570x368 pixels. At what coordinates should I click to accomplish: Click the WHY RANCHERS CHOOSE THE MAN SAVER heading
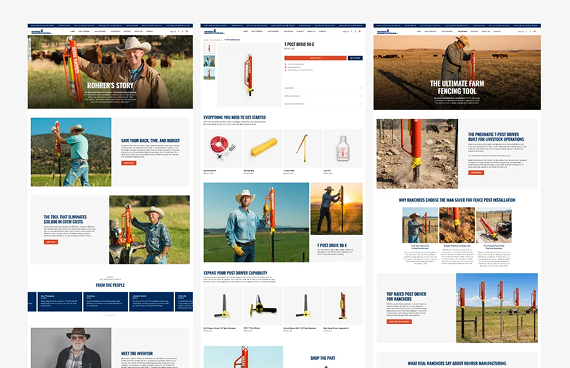tap(457, 200)
